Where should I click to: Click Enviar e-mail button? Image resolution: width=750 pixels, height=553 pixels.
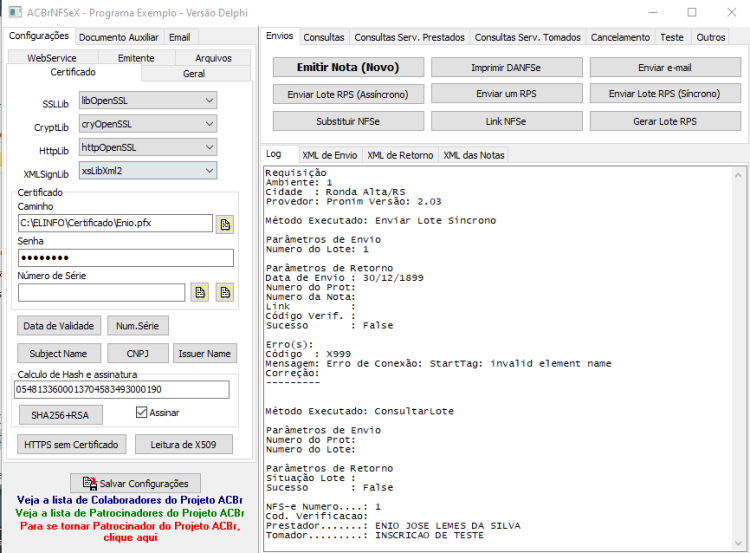[665, 67]
